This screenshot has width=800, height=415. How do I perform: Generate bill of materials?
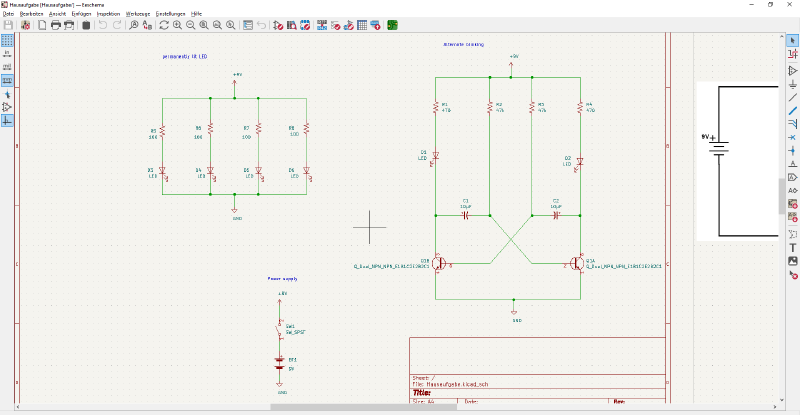pos(376,25)
